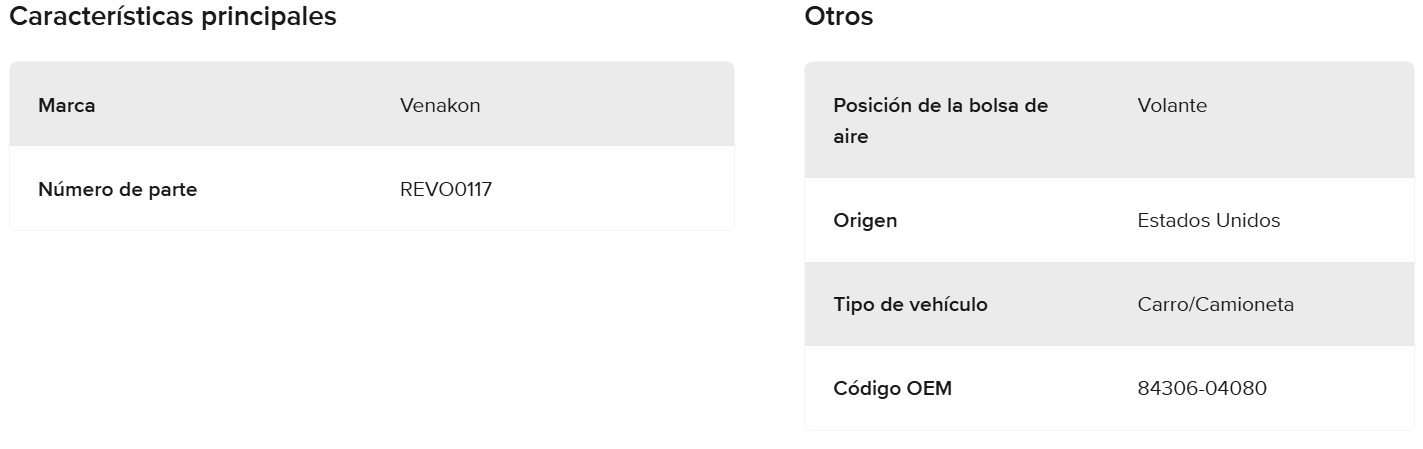This screenshot has height=449, width=1423.
Task: Click the OEM code 84306-04080
Action: coord(1201,388)
